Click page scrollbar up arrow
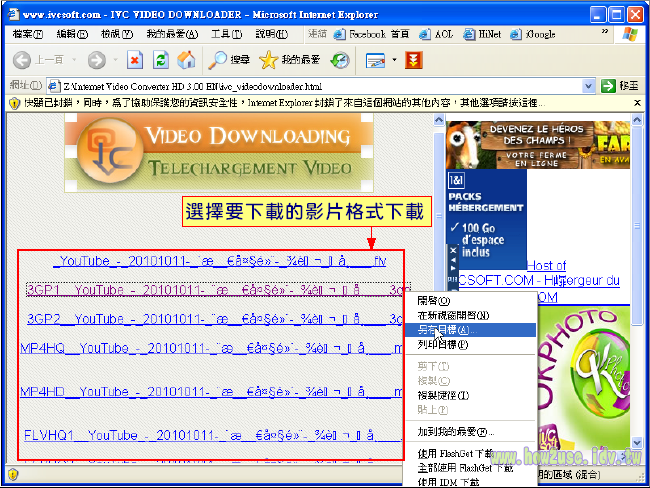The image size is (650, 488). (637, 120)
